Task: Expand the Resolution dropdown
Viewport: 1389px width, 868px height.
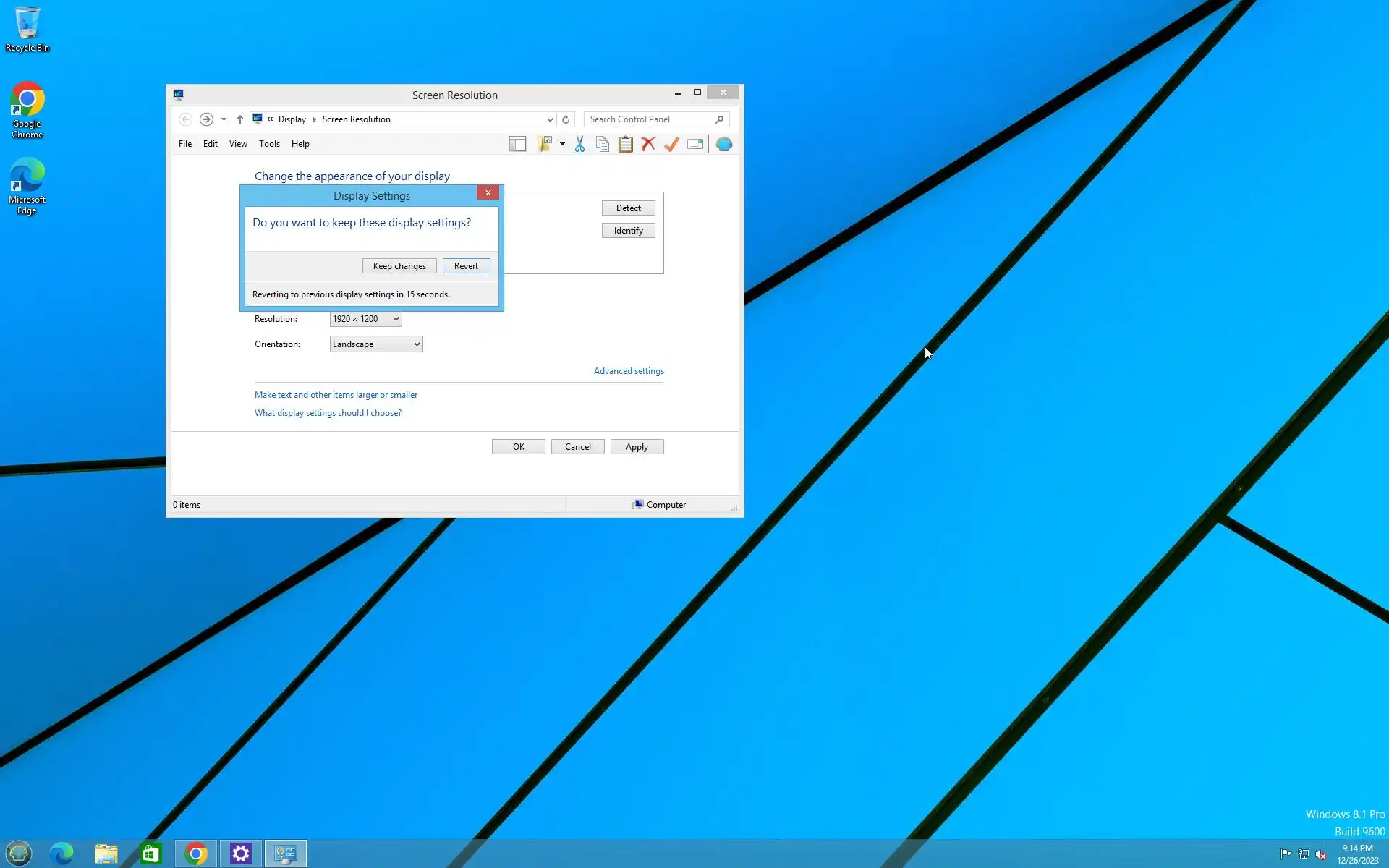Action: (365, 319)
